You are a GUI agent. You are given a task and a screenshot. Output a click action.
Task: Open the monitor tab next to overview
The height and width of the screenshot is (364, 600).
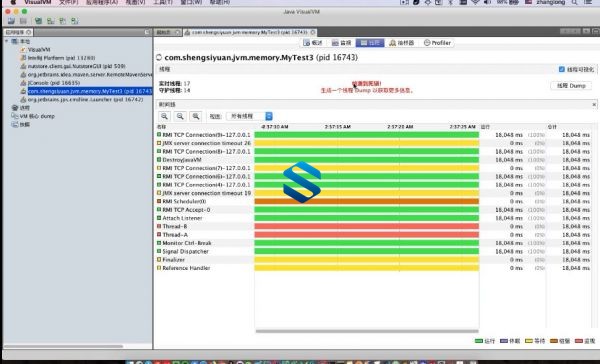pyautogui.click(x=341, y=43)
